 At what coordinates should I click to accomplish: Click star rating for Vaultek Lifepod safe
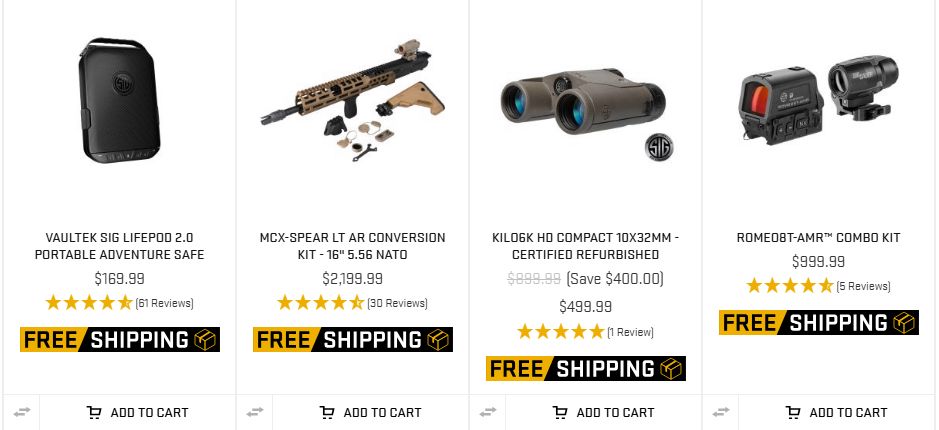[x=88, y=303]
